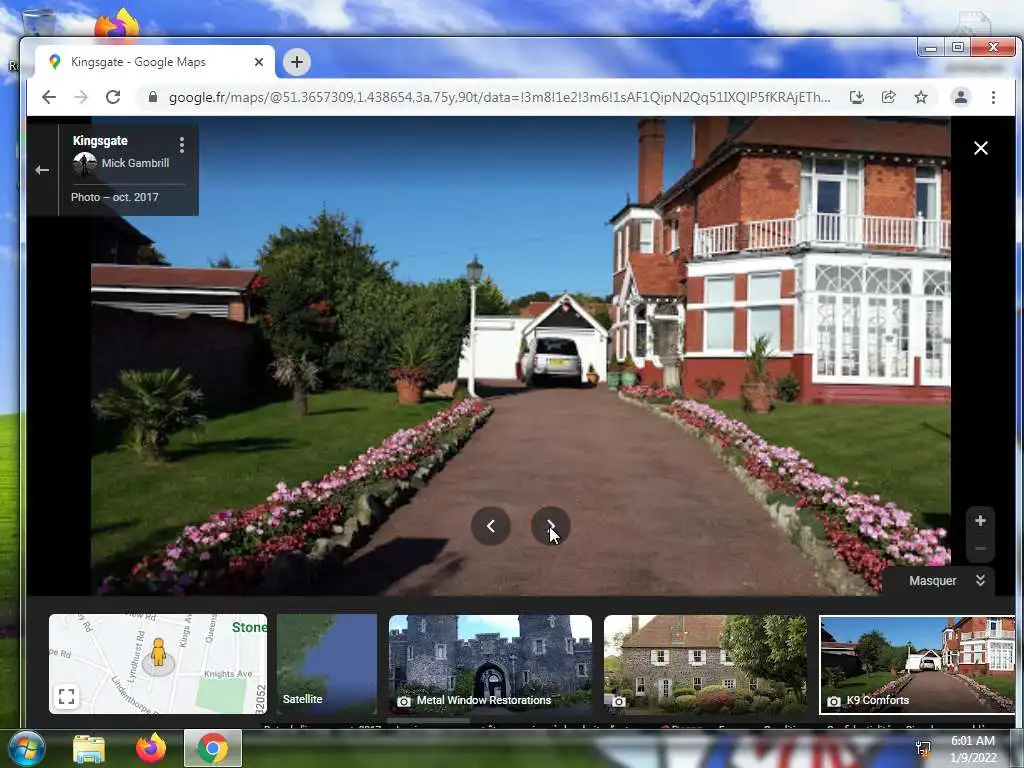Click the padlock site info icon
The width and height of the screenshot is (1024, 768).
coord(153,97)
